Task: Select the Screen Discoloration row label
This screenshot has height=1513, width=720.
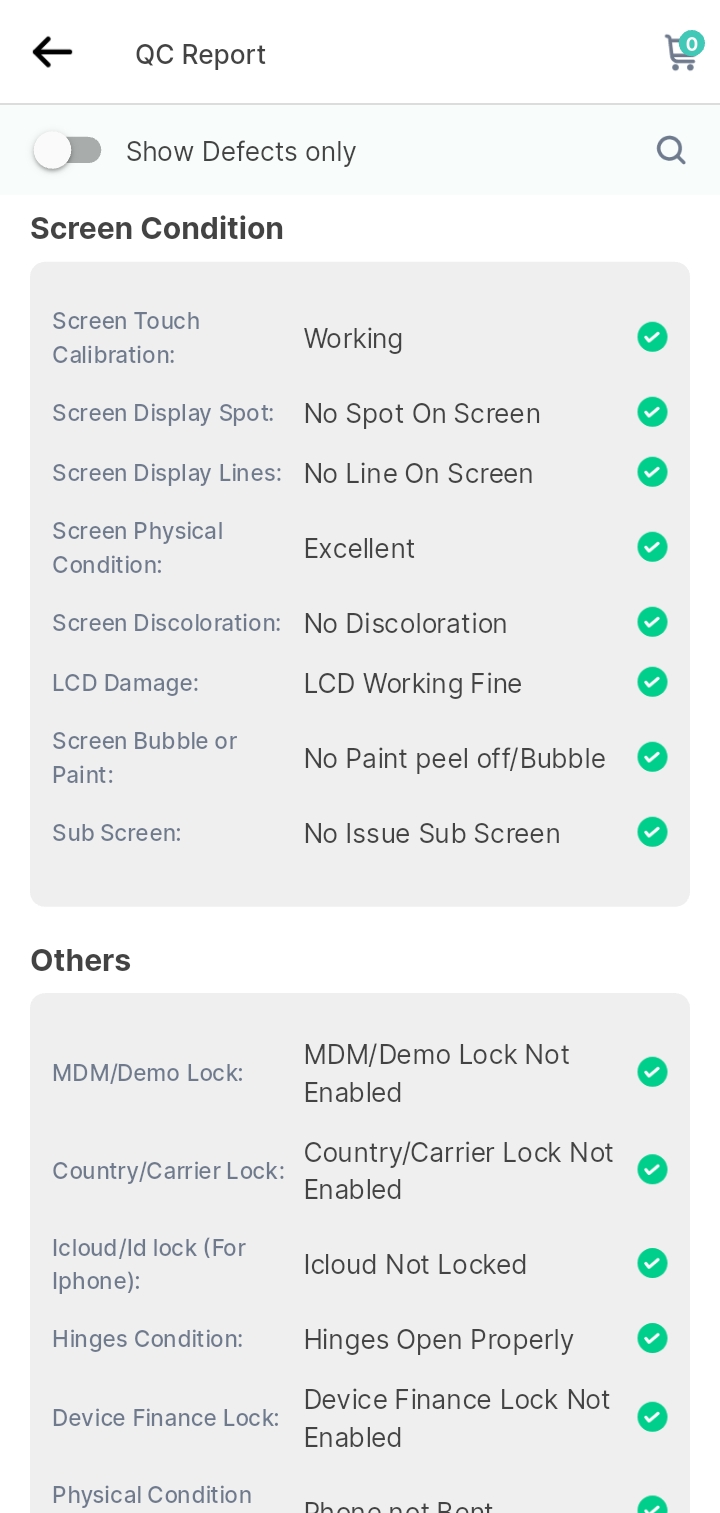Action: pos(167,623)
